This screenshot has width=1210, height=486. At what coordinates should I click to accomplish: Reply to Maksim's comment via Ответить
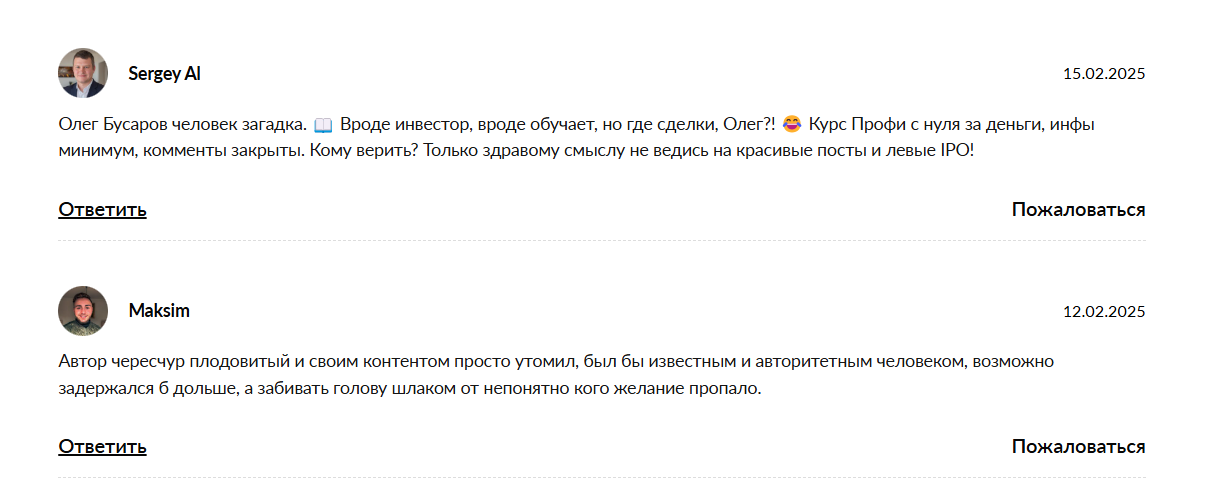coord(102,447)
